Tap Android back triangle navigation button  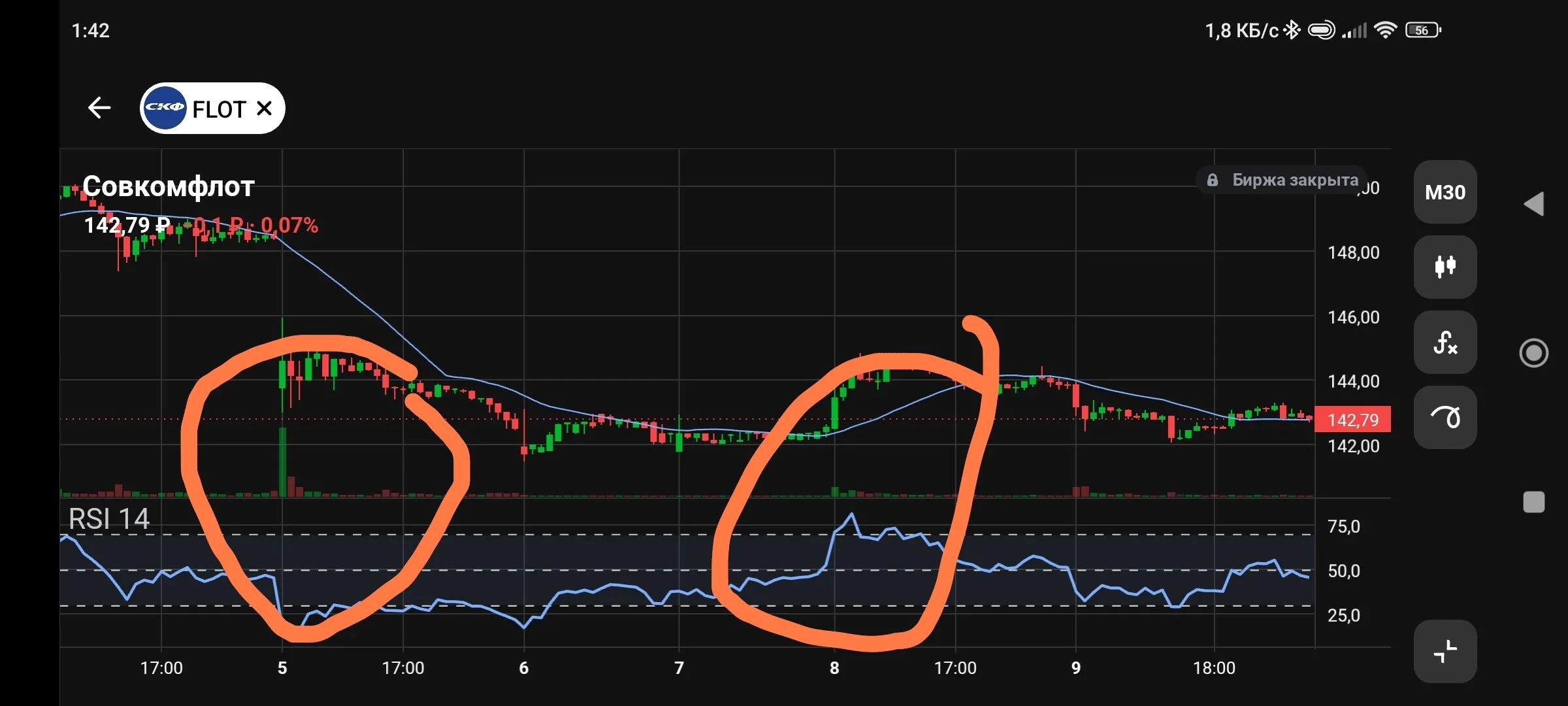click(x=1534, y=204)
